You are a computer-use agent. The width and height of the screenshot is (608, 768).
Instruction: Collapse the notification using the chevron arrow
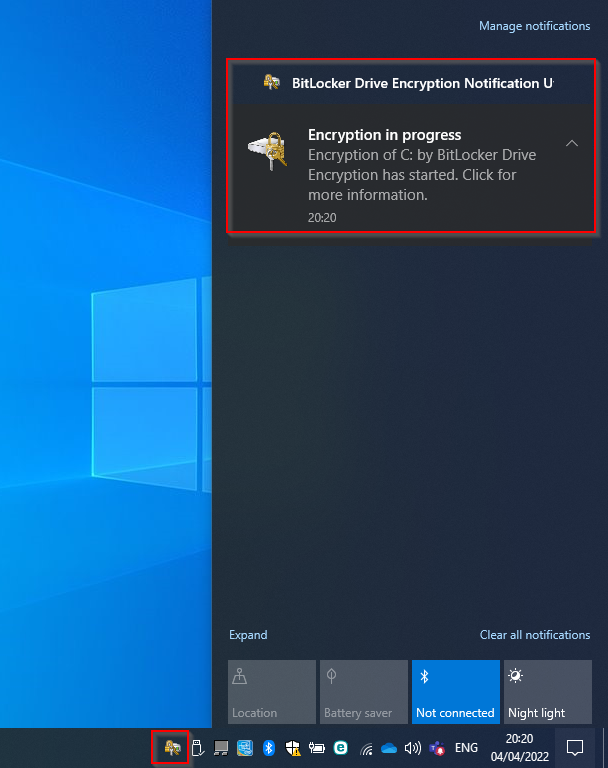(x=572, y=144)
